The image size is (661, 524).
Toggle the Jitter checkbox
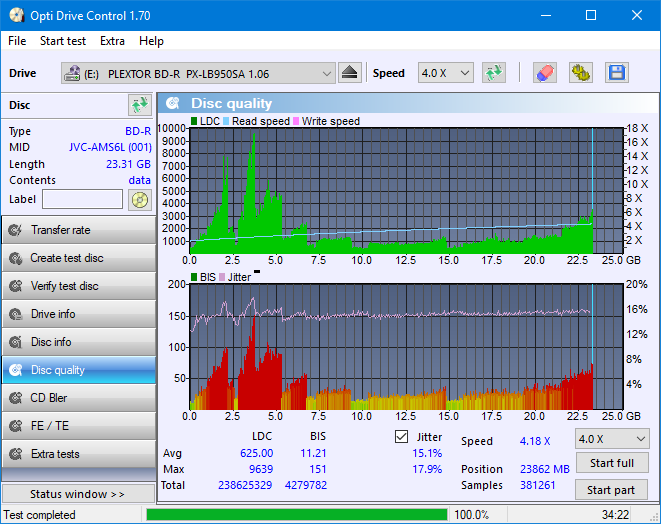click(x=401, y=437)
